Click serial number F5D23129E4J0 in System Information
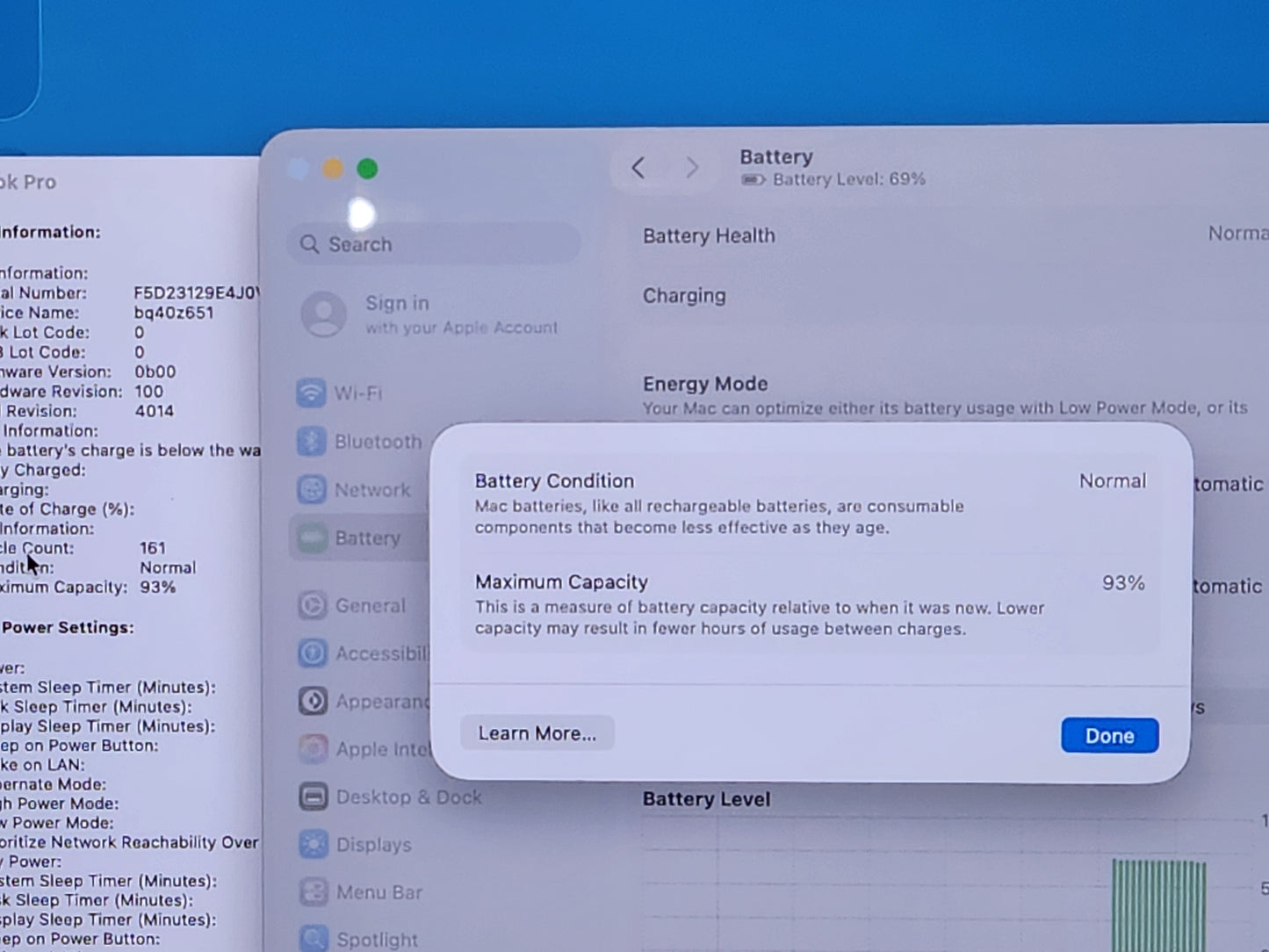The image size is (1269, 952). 197,293
